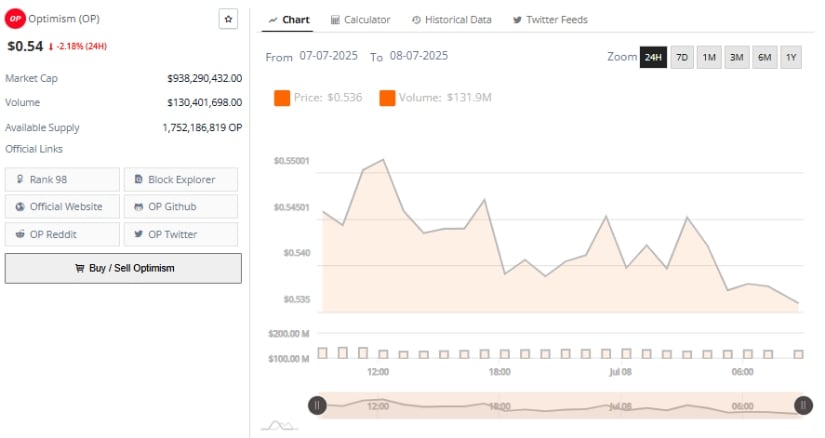Click the From date field 07-07-2025
The height and width of the screenshot is (438, 825).
tap(328, 56)
